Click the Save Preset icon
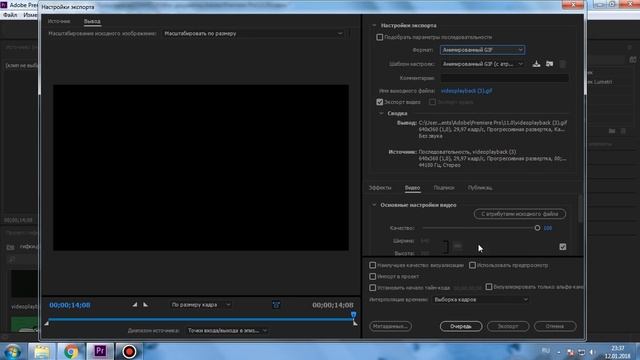 coord(536,64)
